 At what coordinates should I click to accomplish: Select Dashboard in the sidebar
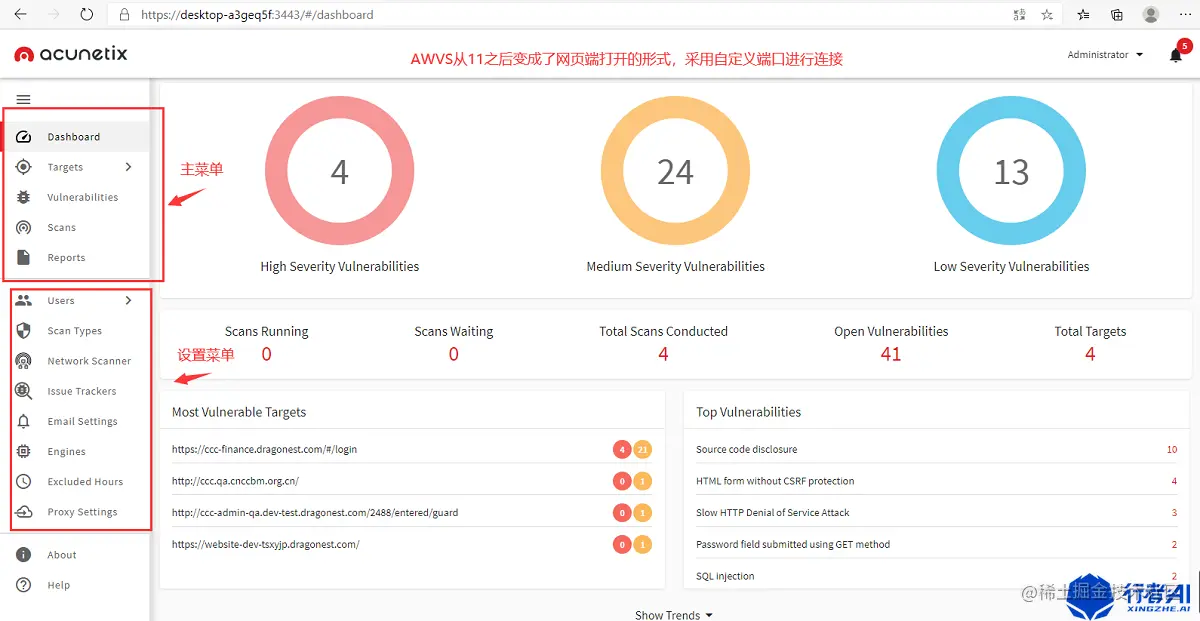click(76, 136)
